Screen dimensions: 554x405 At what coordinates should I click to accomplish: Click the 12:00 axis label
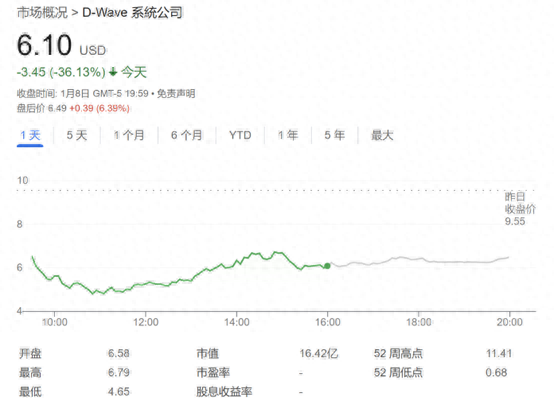[146, 322]
